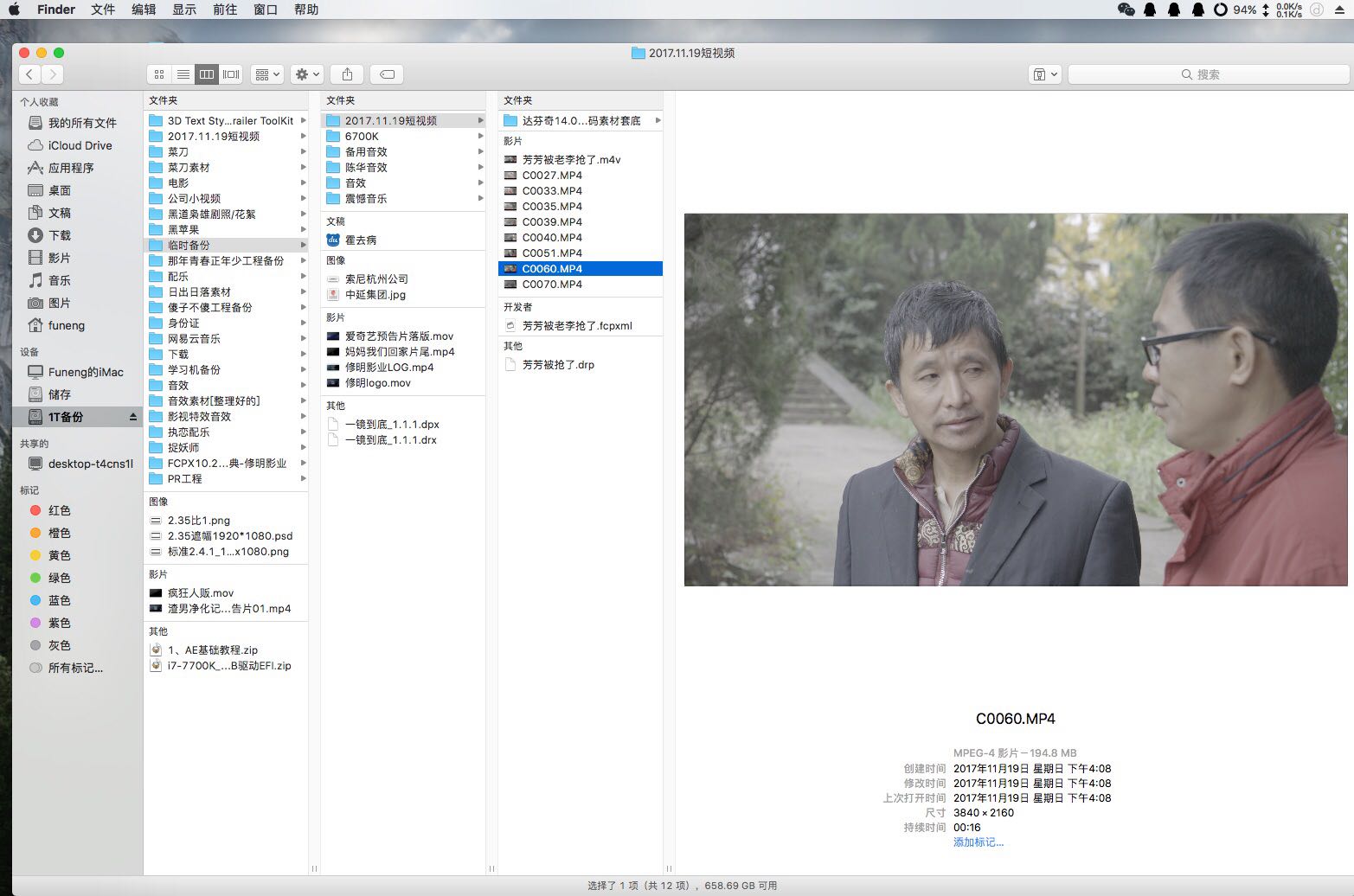Select the blue 蓝色 tag
The height and width of the screenshot is (896, 1354).
point(59,600)
